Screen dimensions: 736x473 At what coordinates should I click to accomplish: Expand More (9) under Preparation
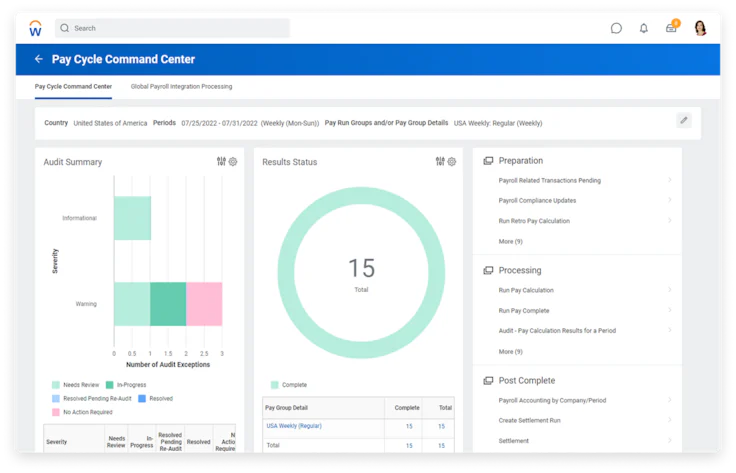[510, 242]
